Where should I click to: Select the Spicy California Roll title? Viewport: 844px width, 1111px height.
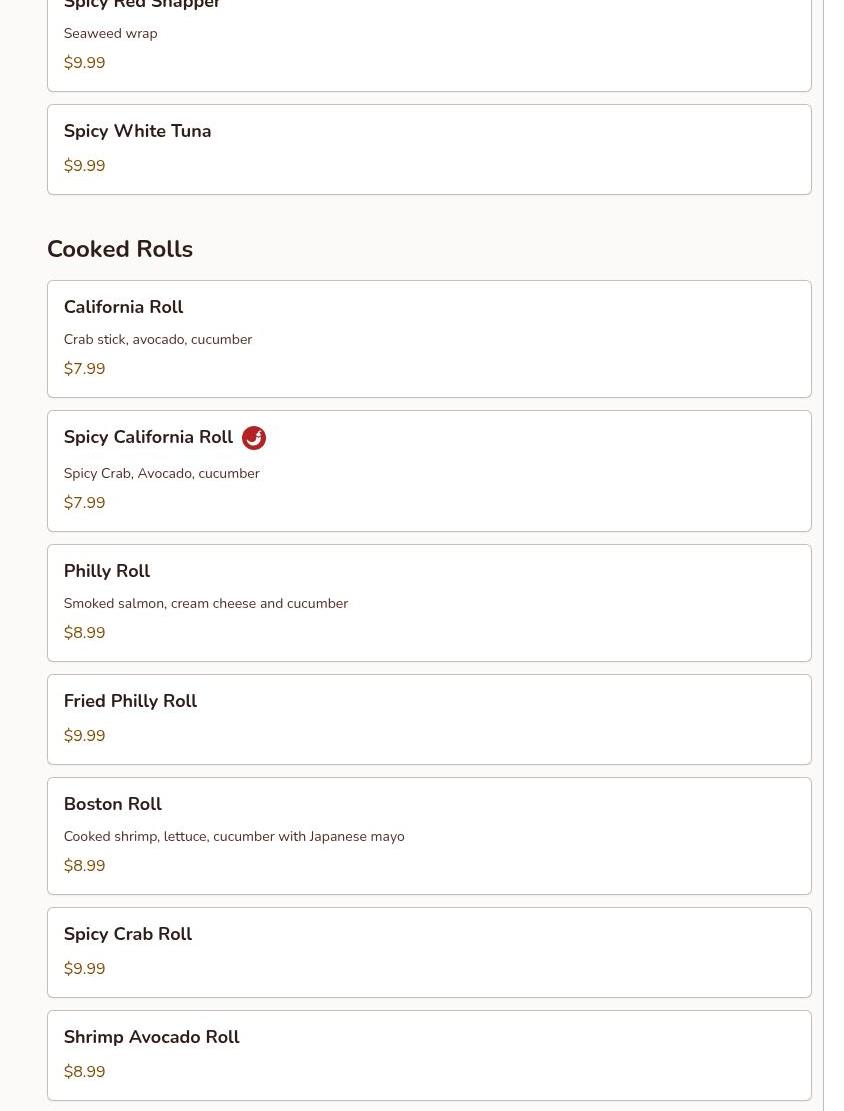pyautogui.click(x=148, y=438)
